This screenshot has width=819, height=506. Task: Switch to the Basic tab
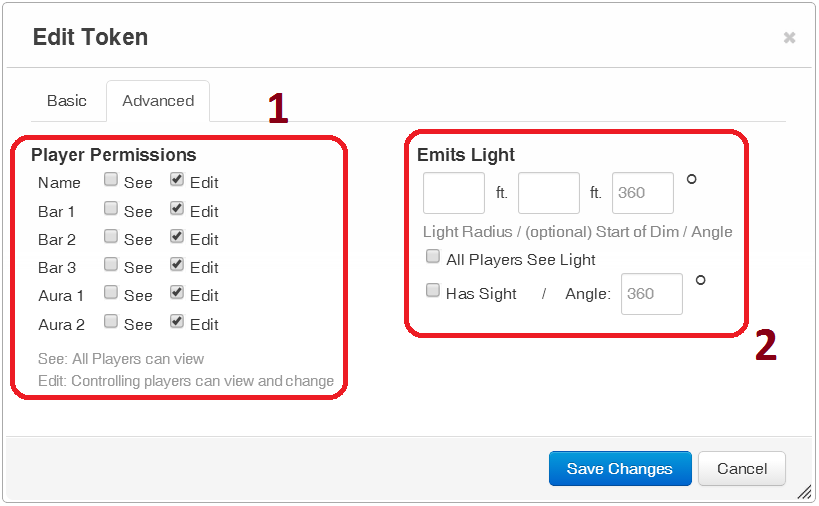pyautogui.click(x=67, y=101)
